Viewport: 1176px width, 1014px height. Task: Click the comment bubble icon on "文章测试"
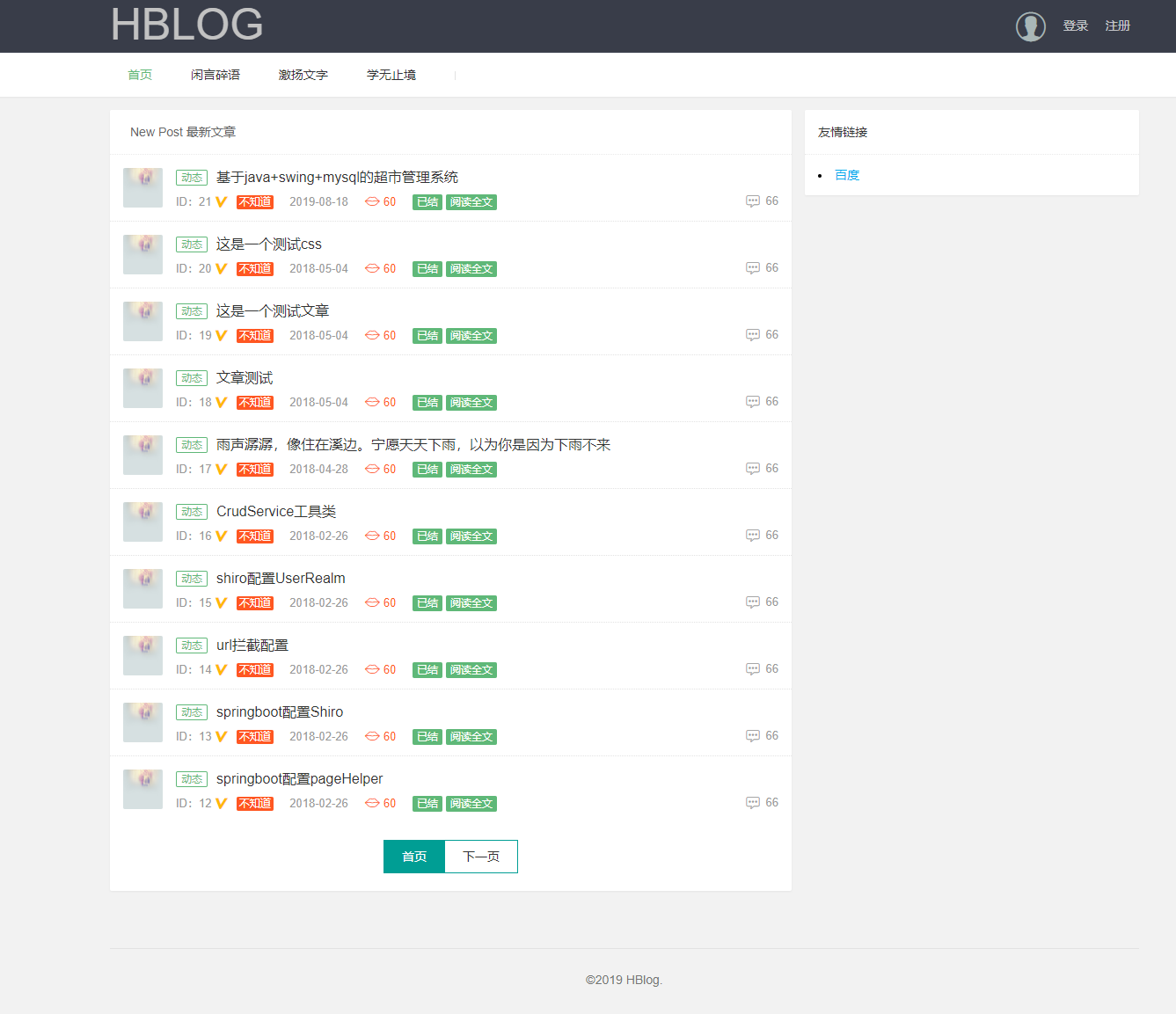(753, 401)
